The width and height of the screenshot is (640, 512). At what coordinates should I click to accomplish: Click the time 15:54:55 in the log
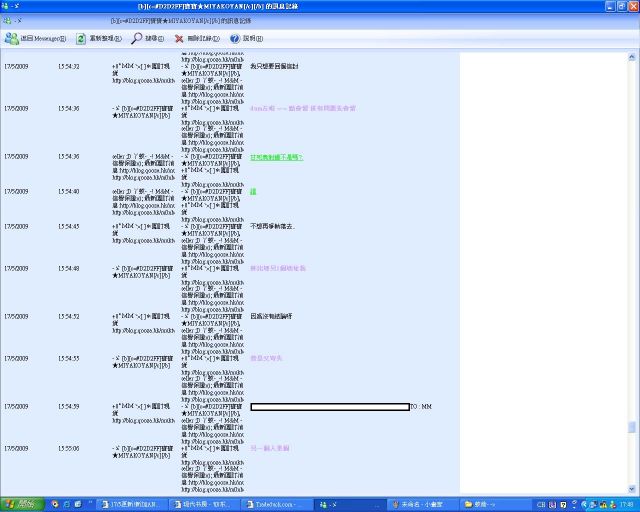(x=69, y=358)
